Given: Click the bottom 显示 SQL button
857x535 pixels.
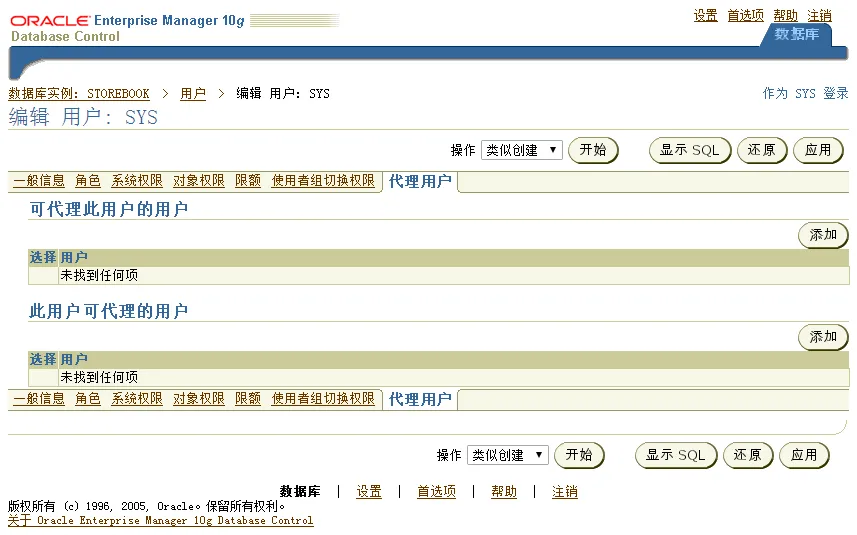Looking at the screenshot, I should (676, 455).
